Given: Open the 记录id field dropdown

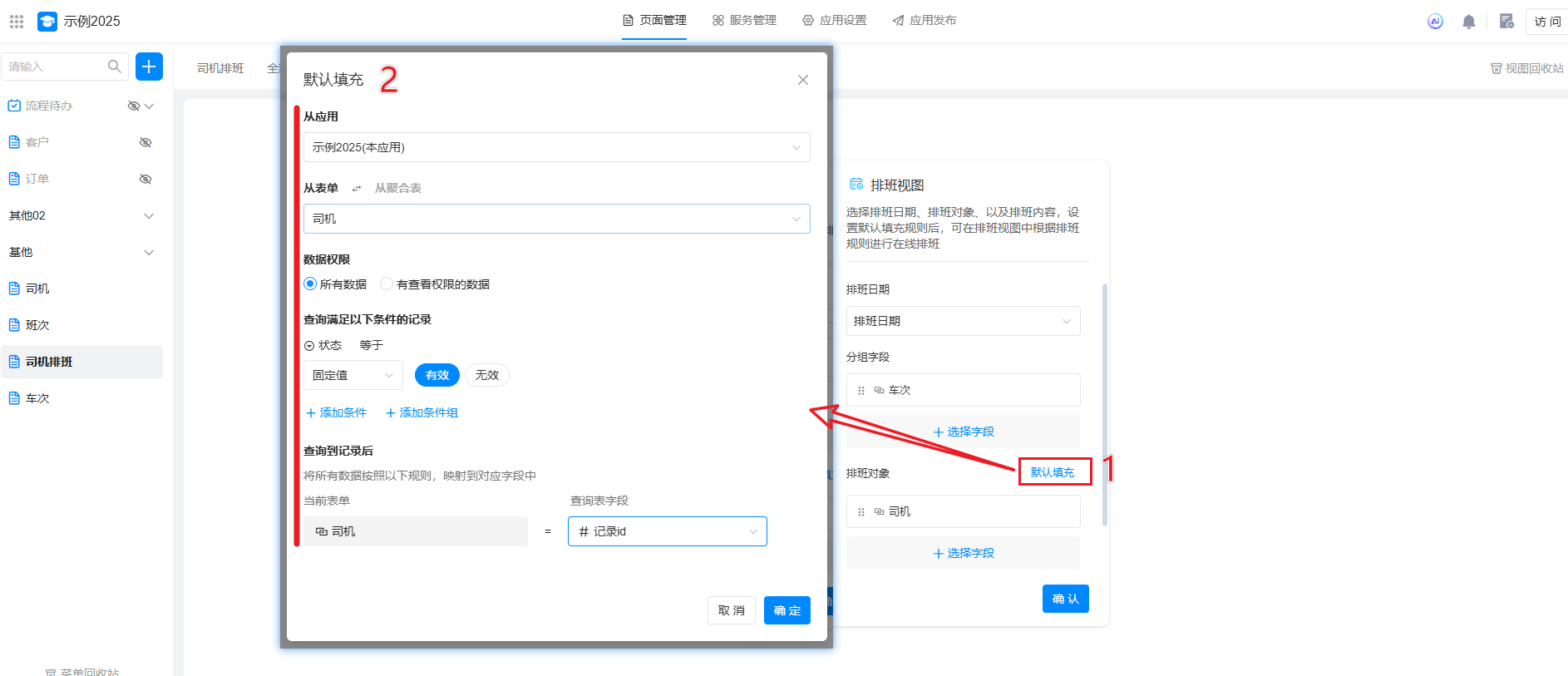Looking at the screenshot, I should pyautogui.click(x=667, y=531).
